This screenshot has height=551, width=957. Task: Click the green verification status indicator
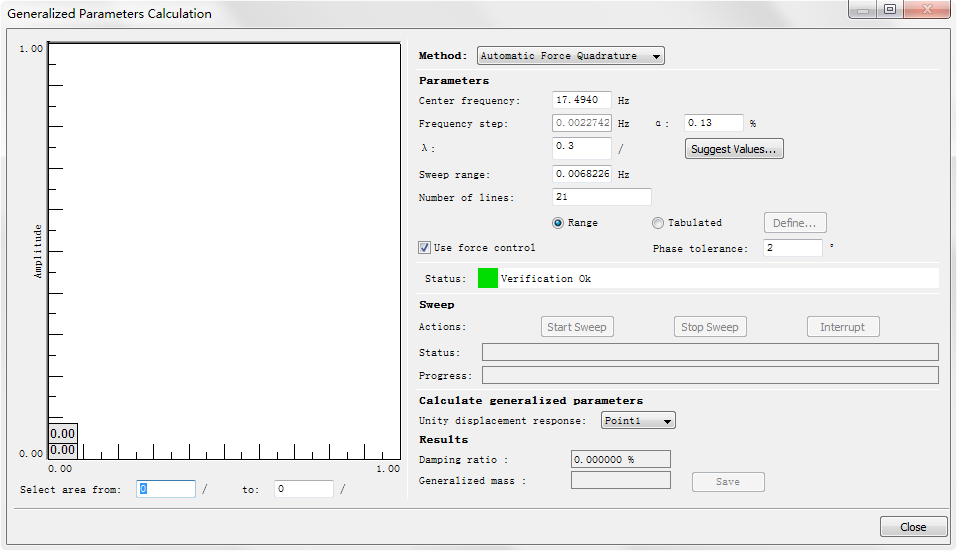click(488, 278)
